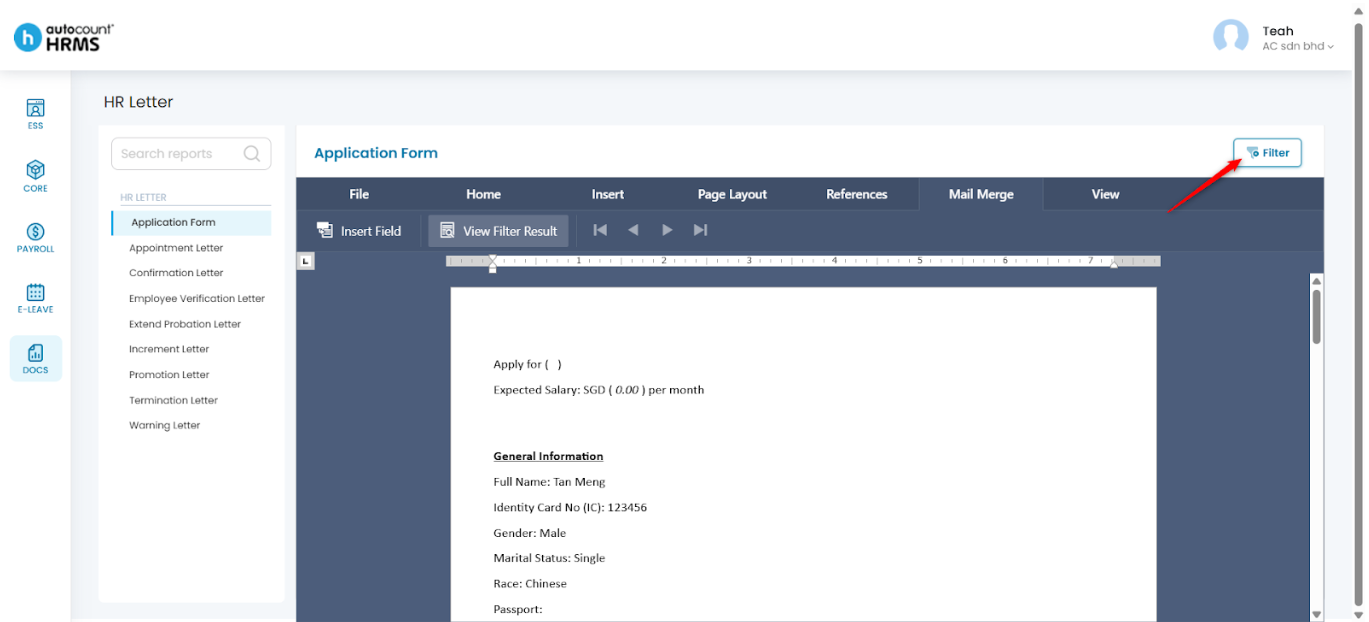Go to next record
The height and width of the screenshot is (622, 1369).
point(667,230)
